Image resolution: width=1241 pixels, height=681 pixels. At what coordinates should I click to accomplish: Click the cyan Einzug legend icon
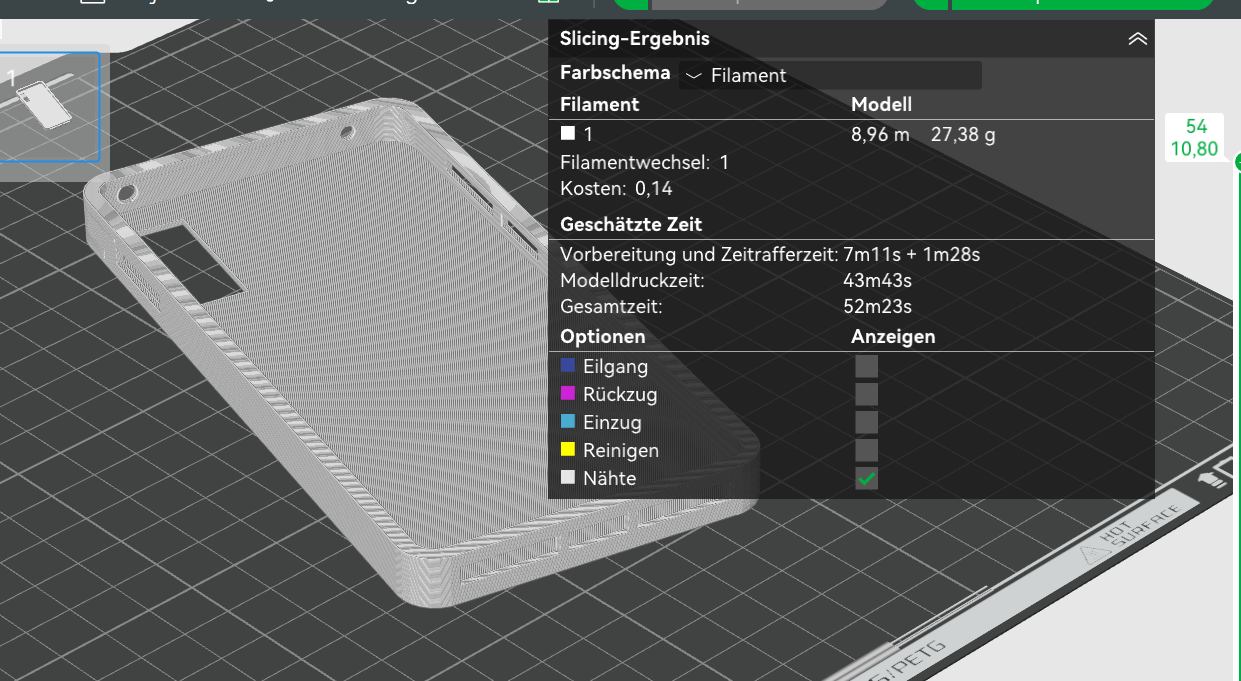568,423
